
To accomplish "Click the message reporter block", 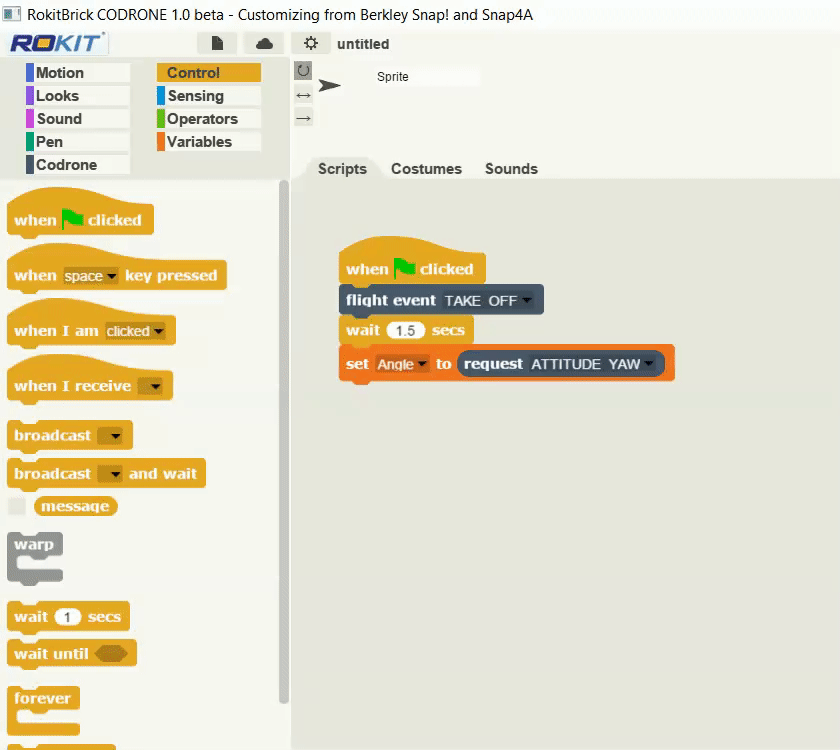I will pyautogui.click(x=76, y=506).
